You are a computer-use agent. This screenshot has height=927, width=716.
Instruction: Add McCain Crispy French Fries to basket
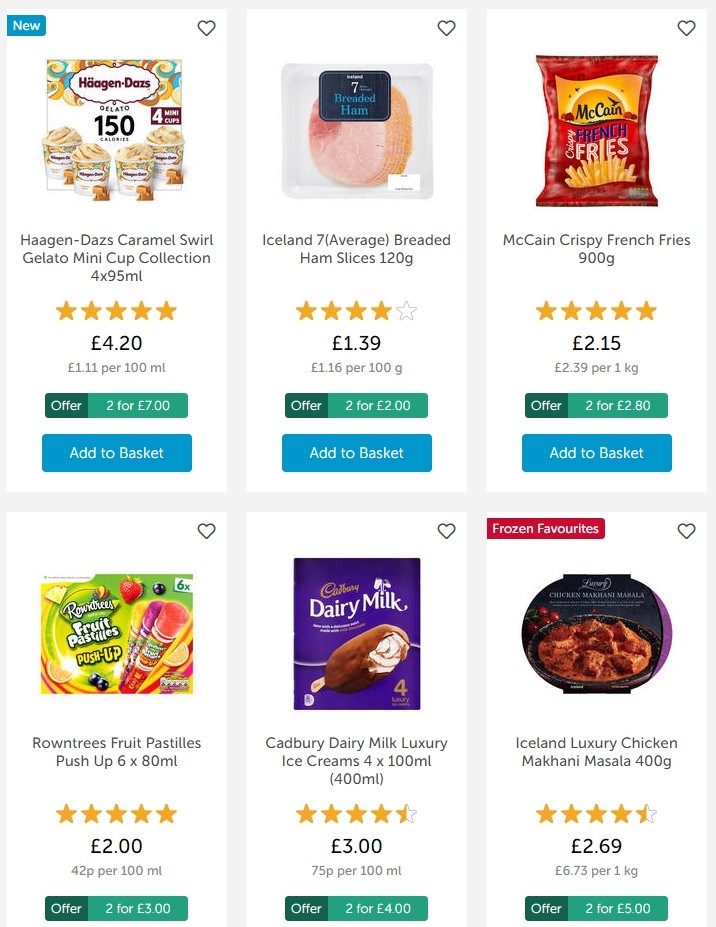tap(596, 453)
